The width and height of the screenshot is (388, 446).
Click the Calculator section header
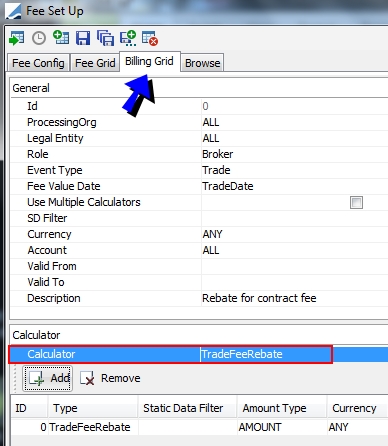(x=36, y=335)
